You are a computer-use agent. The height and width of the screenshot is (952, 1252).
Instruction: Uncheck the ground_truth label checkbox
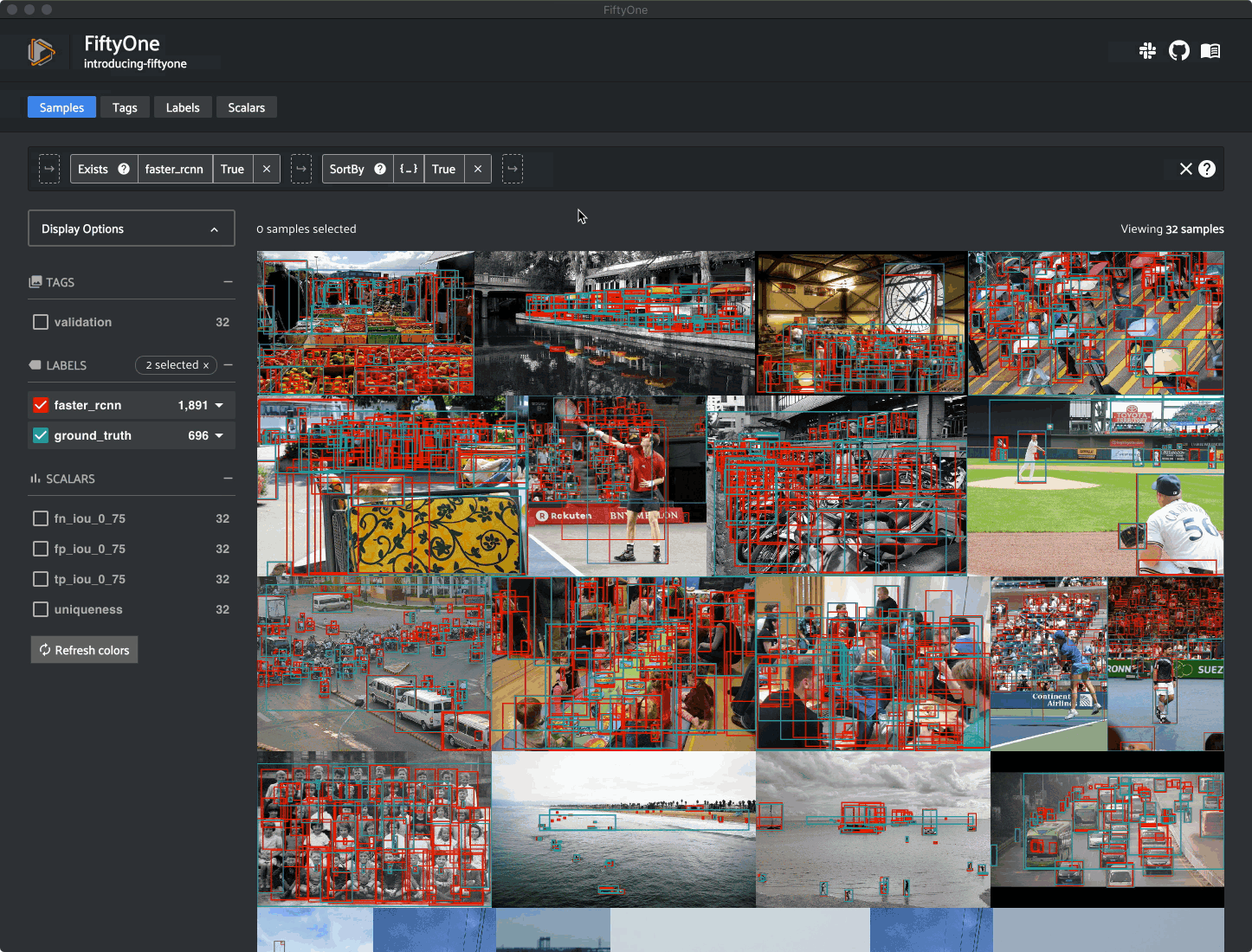[41, 435]
